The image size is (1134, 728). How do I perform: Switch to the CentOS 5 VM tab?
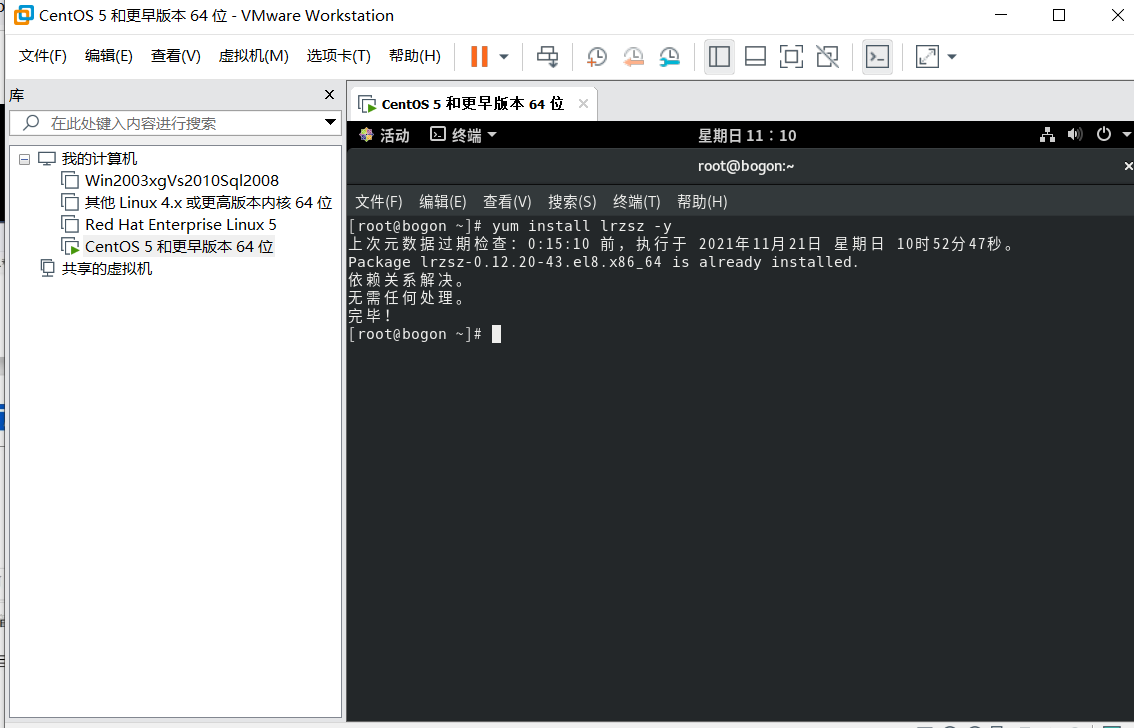pyautogui.click(x=472, y=104)
